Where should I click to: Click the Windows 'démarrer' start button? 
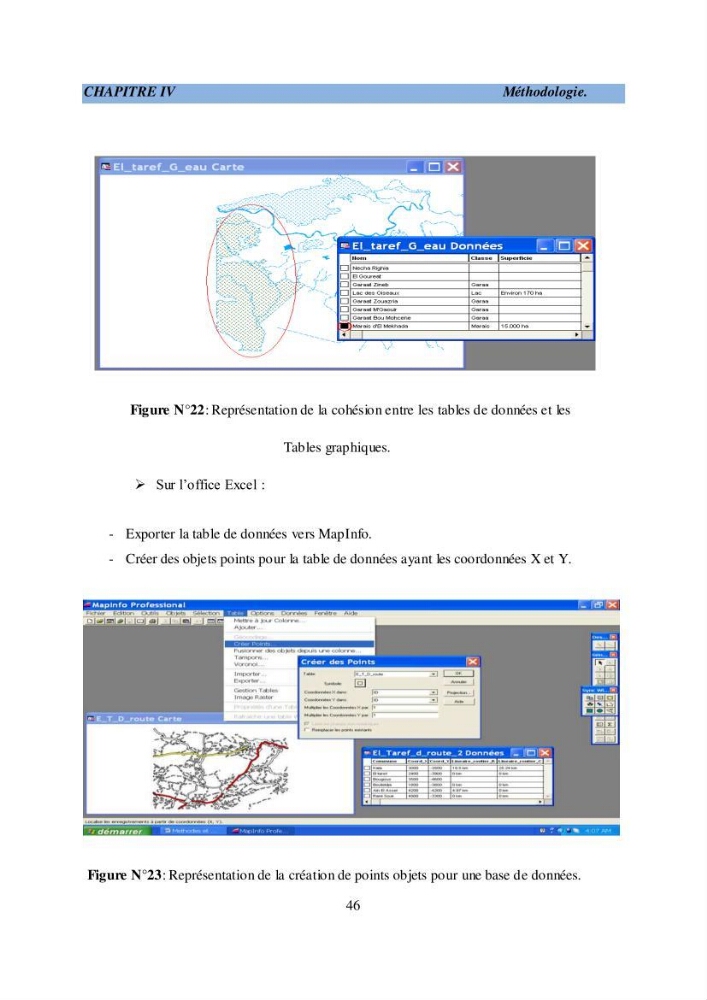point(116,832)
